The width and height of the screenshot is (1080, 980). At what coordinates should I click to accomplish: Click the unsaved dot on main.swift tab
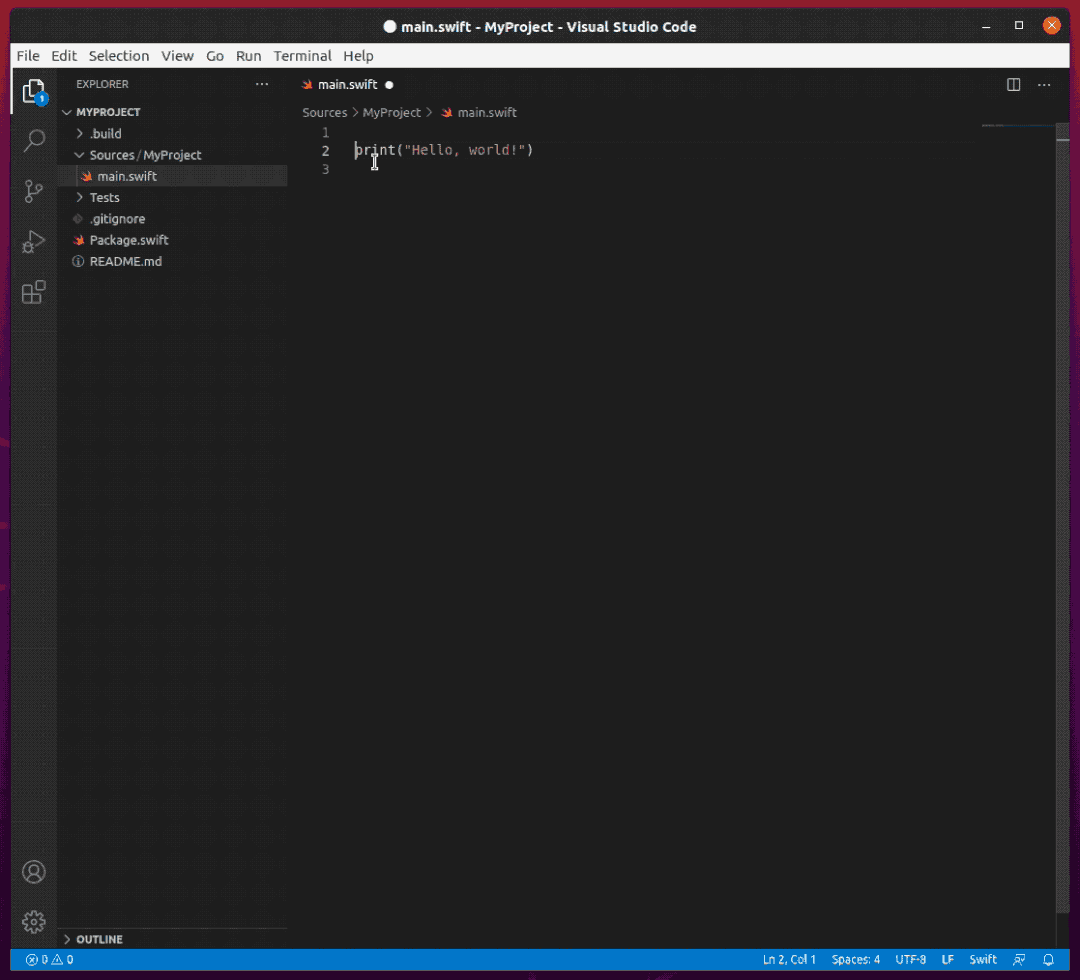pos(389,85)
